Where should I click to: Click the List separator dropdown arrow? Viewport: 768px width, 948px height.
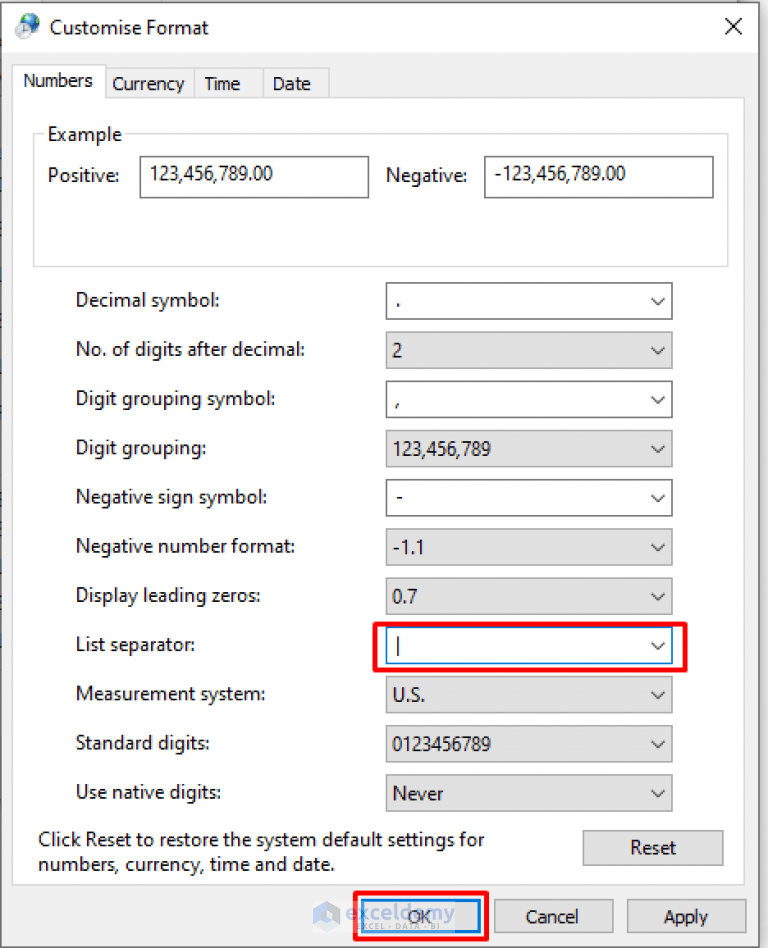click(658, 646)
